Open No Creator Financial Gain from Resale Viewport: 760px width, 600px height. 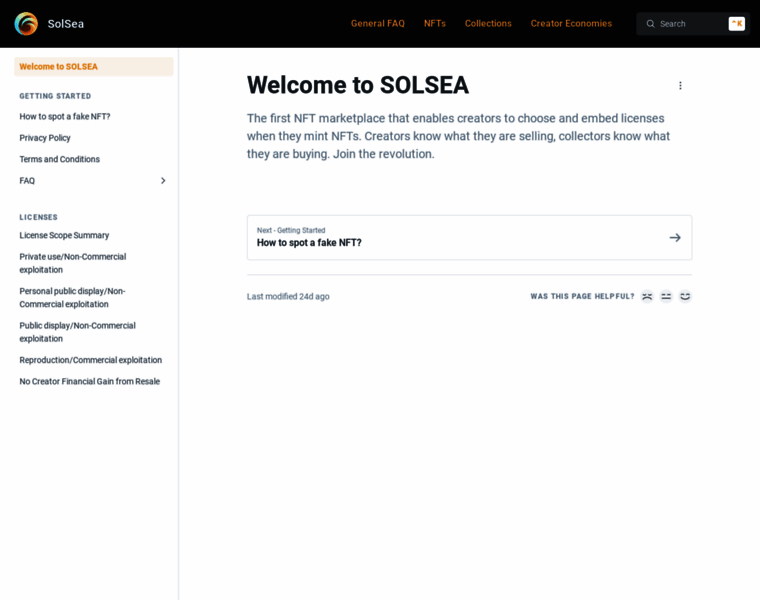pos(90,381)
